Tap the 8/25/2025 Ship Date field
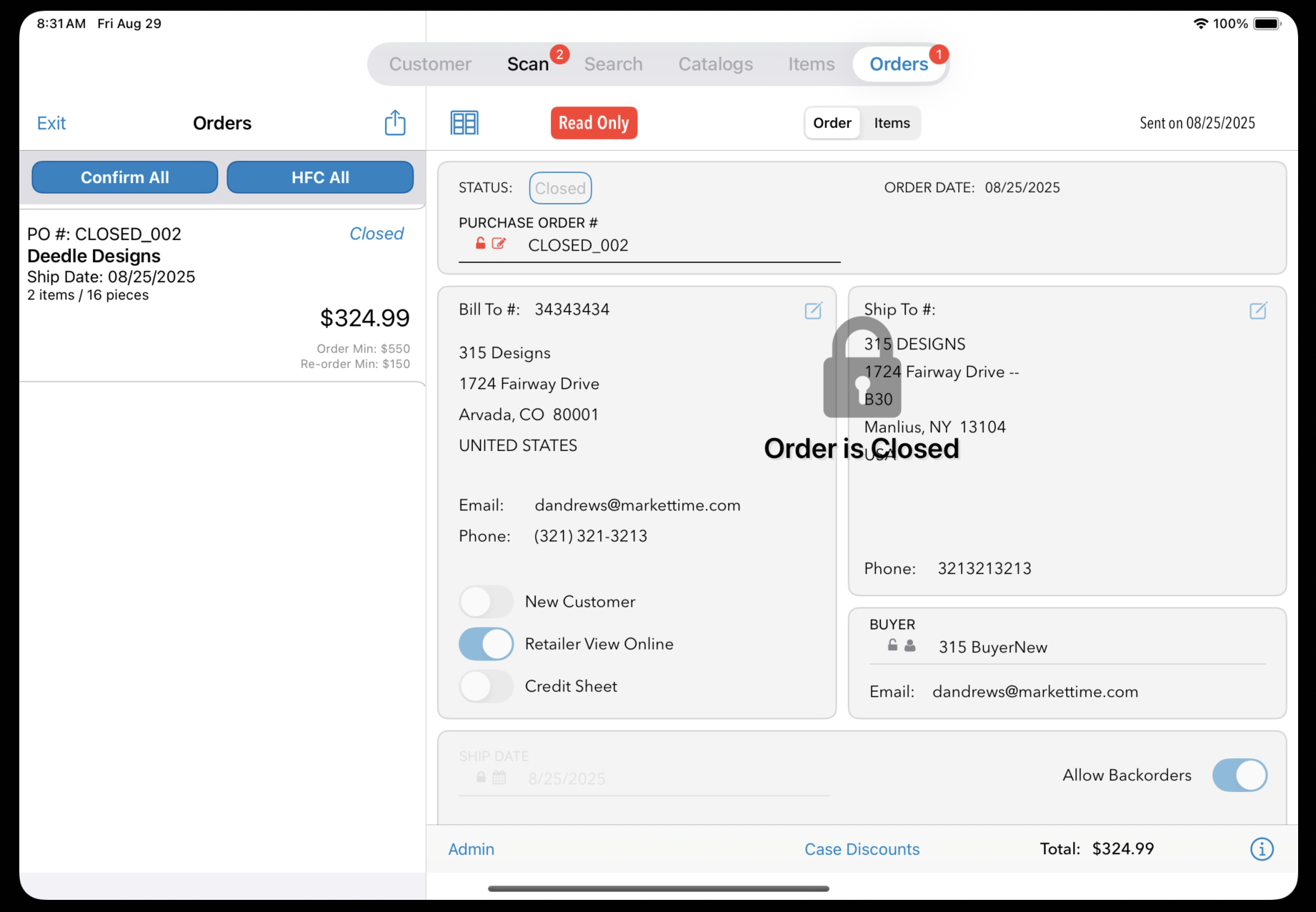 click(x=644, y=778)
